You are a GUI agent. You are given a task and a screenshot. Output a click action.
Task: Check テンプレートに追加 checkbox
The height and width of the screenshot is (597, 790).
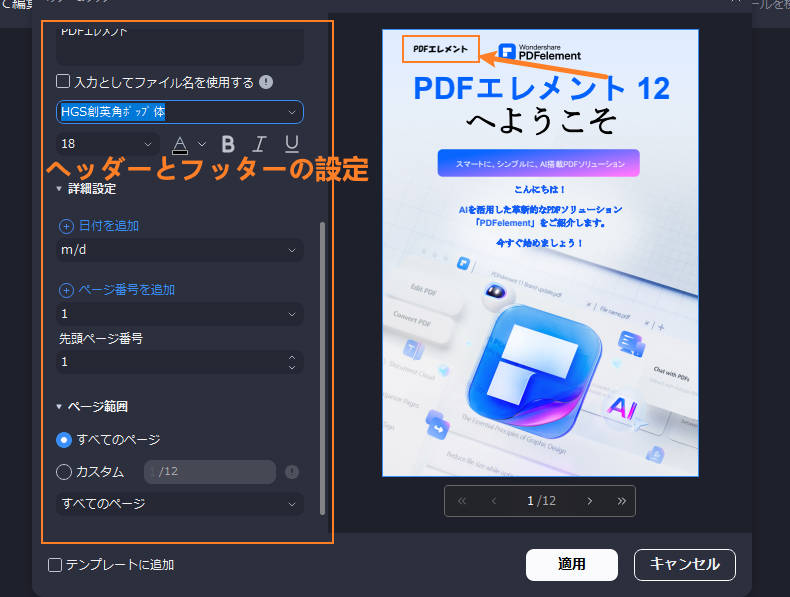point(55,565)
